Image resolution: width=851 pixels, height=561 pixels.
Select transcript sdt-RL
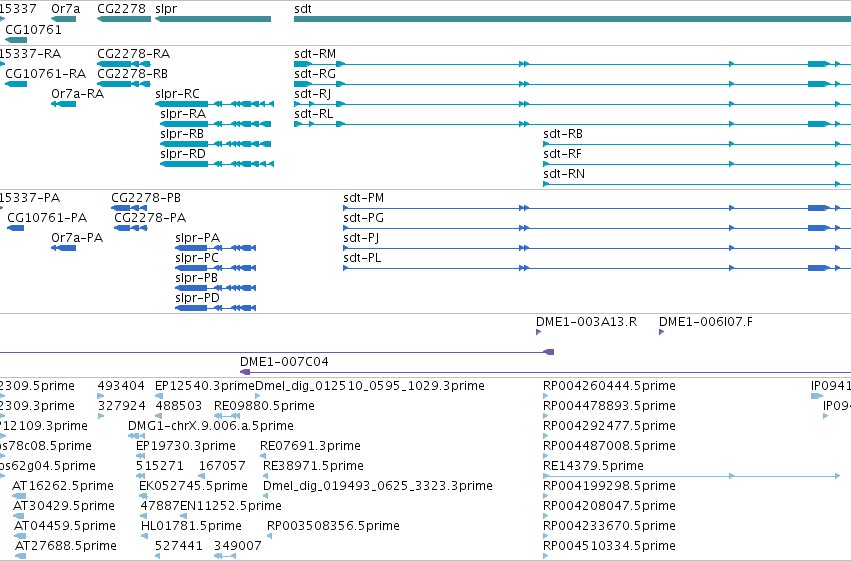[572, 124]
